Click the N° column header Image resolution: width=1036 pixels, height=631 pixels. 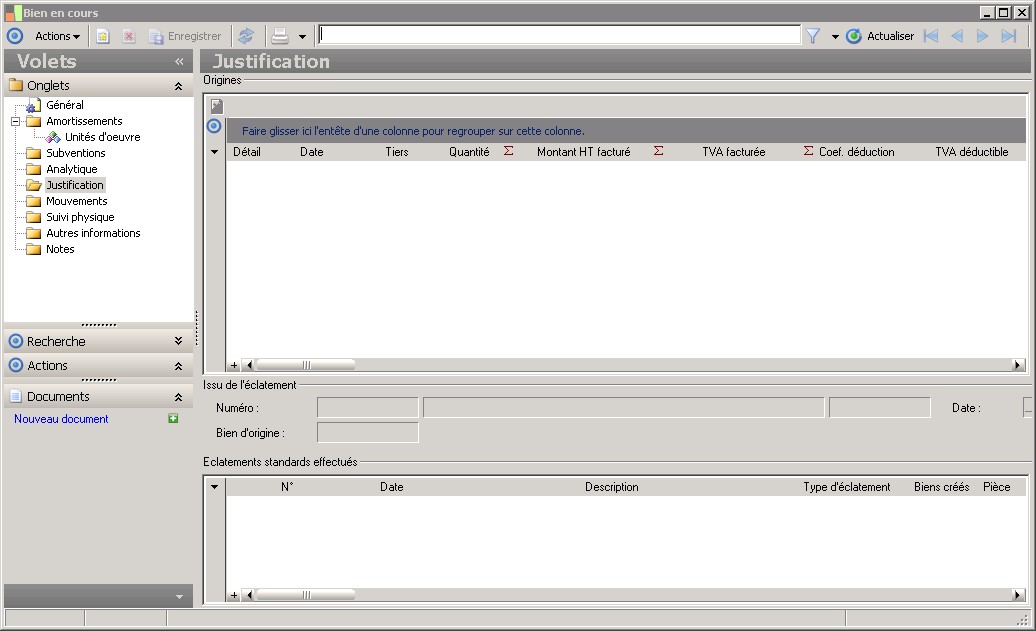pyautogui.click(x=287, y=487)
